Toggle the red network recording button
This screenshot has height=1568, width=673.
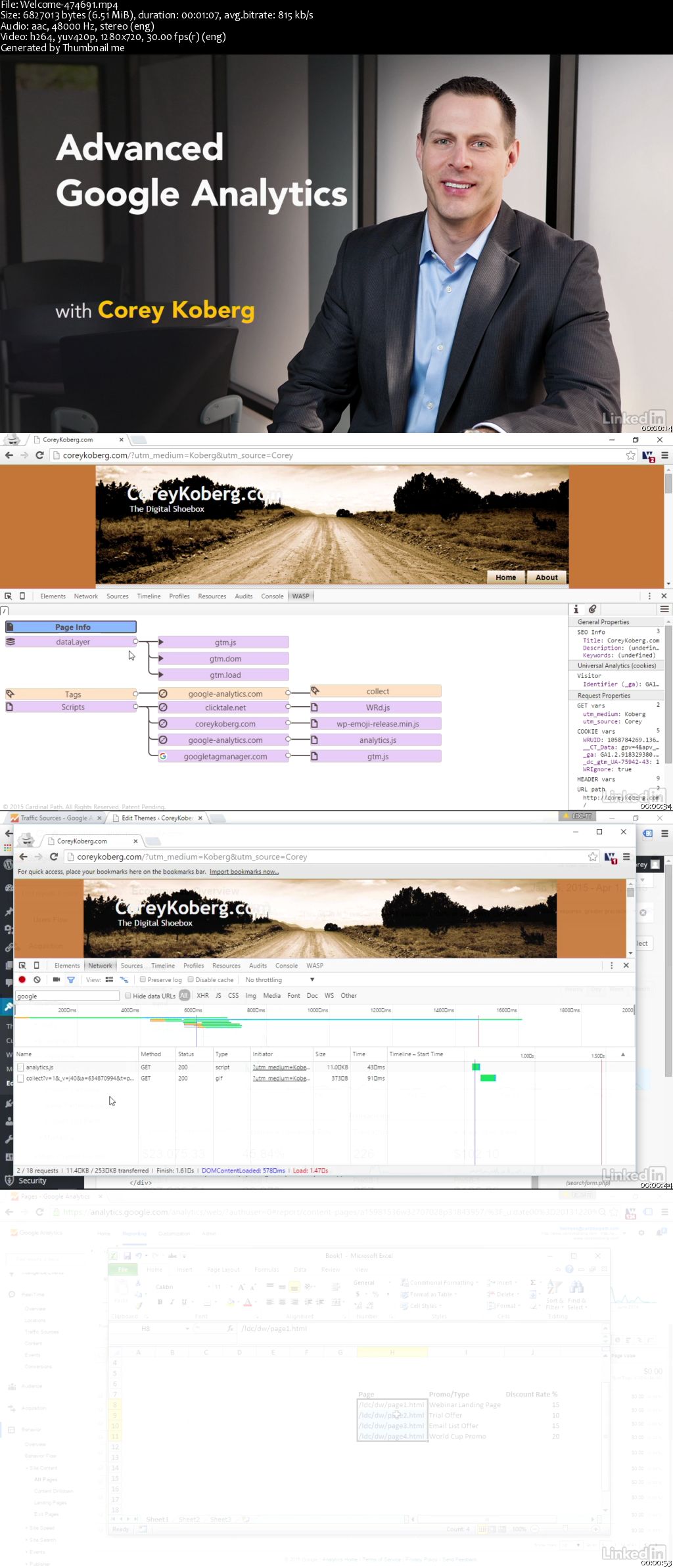coord(22,979)
